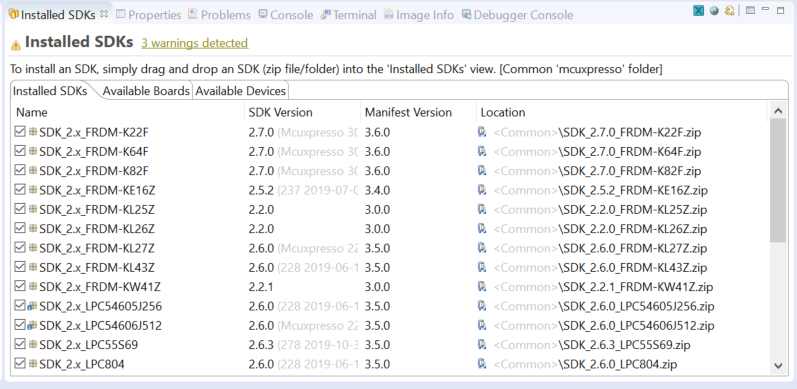Switch to the Problems view tab
This screenshot has height=389, width=797.
(x=220, y=15)
